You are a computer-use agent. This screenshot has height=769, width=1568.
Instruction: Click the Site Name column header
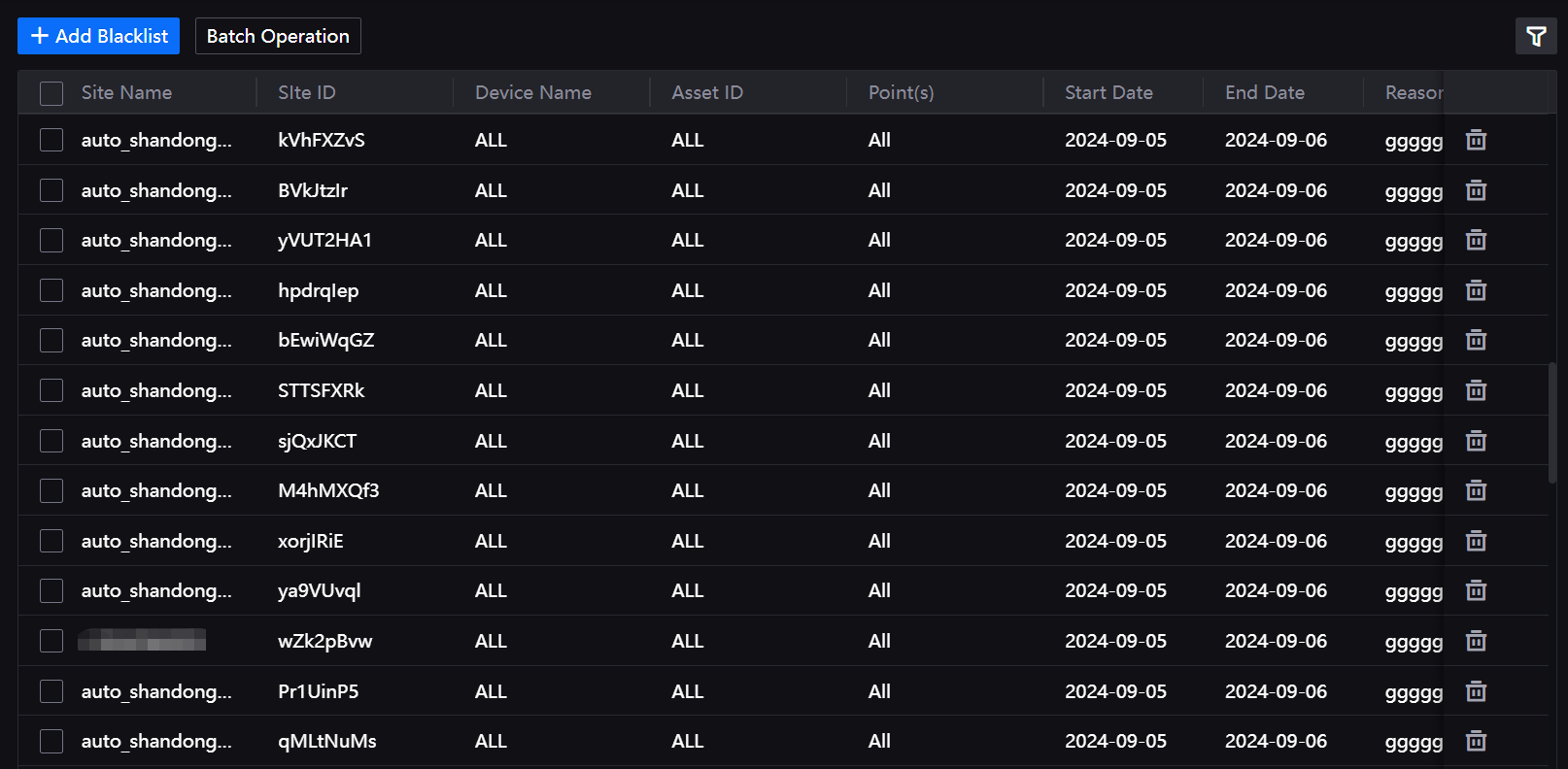[x=126, y=92]
